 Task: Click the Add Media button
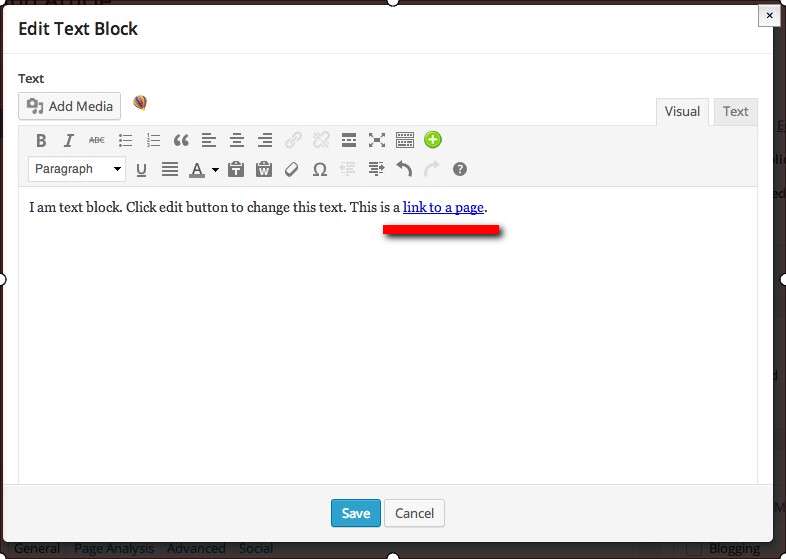tap(69, 106)
